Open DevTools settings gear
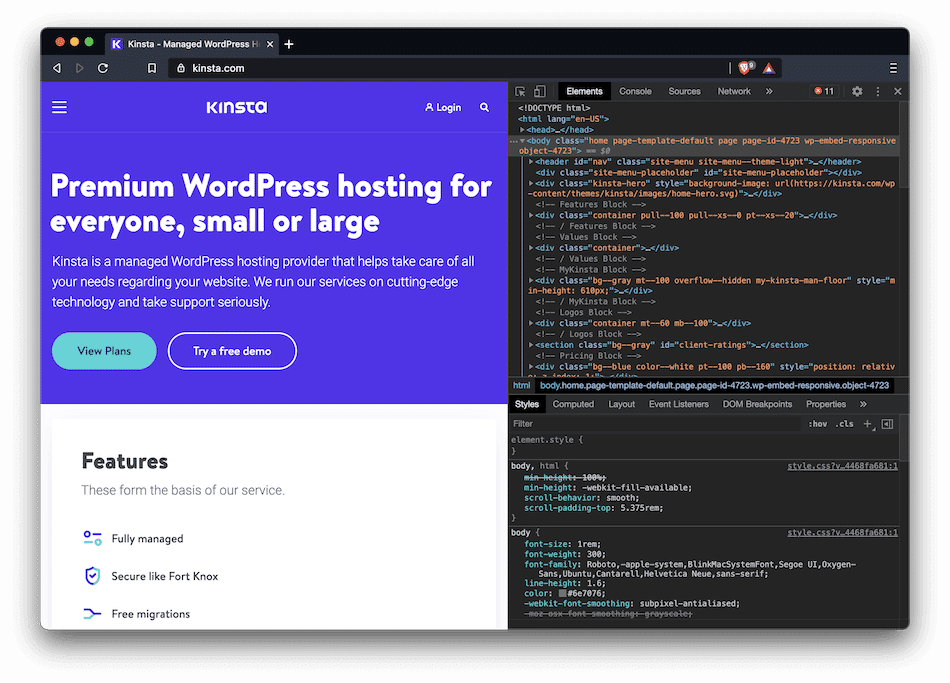The height and width of the screenshot is (683, 950). click(857, 91)
